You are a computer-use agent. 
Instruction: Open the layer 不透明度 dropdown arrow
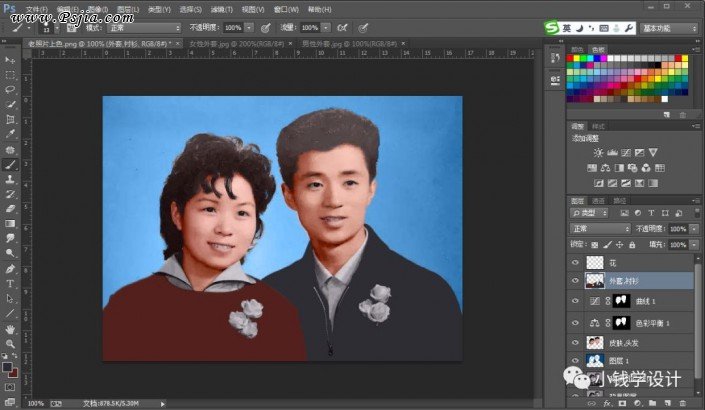(x=694, y=229)
